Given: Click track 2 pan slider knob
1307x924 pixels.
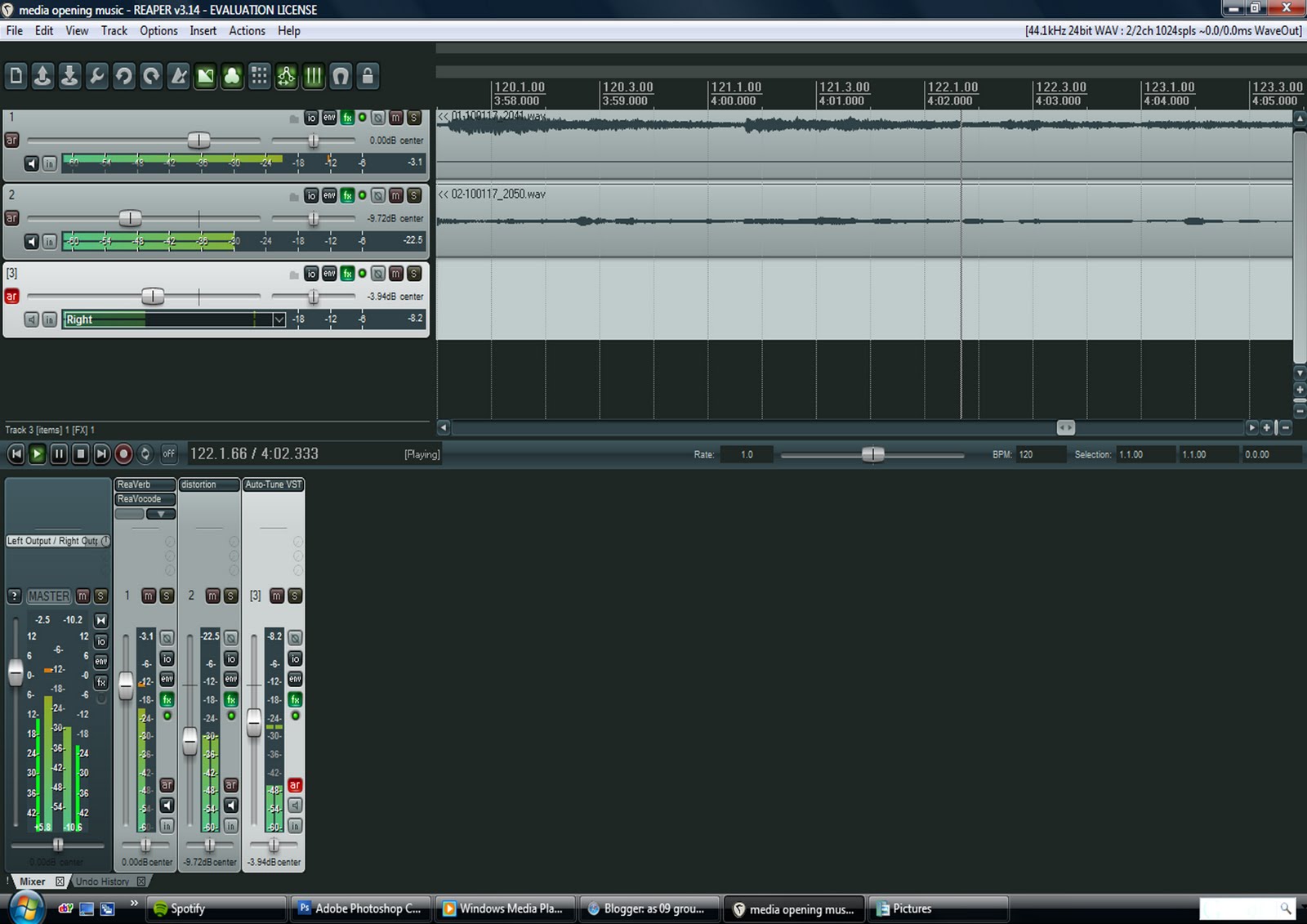Looking at the screenshot, I should 313,218.
